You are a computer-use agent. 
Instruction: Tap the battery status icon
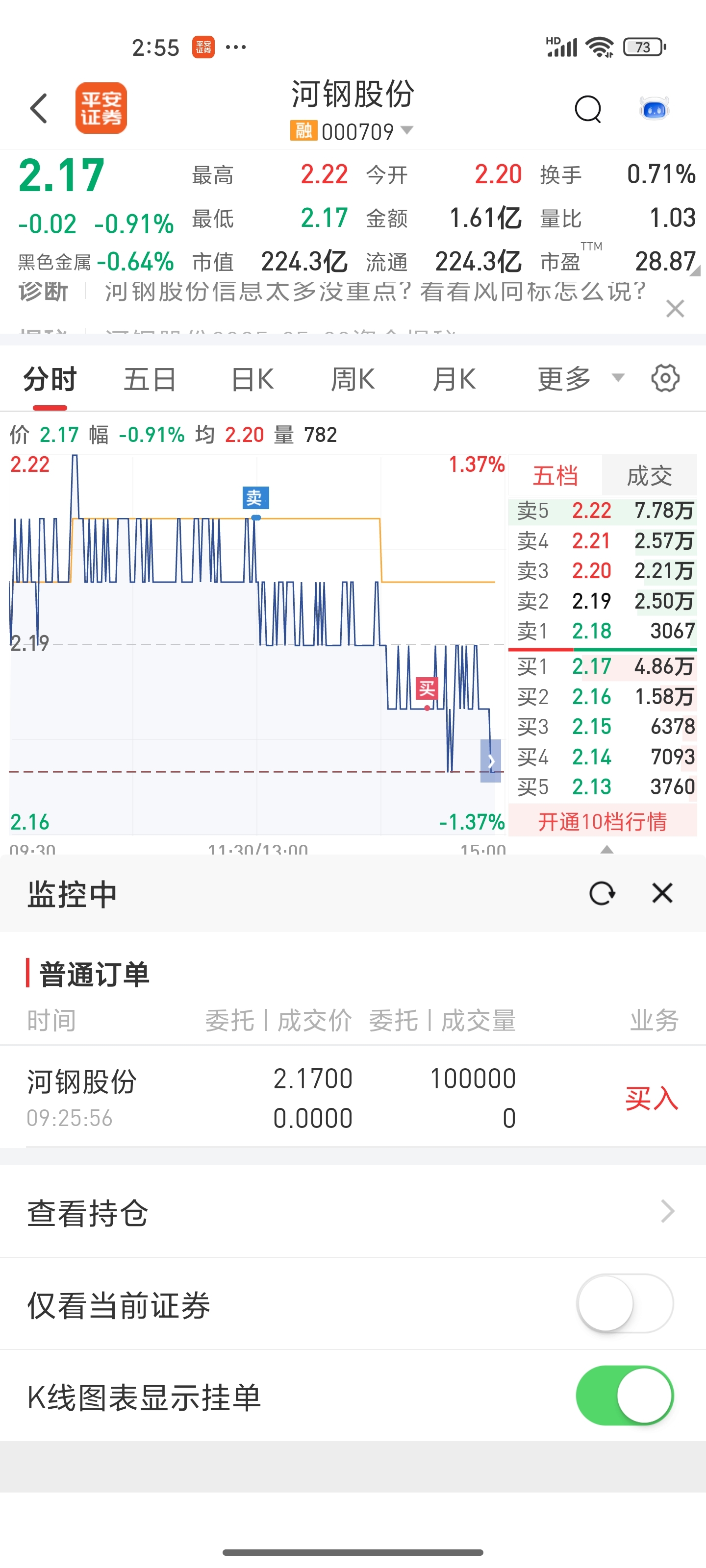[x=645, y=47]
